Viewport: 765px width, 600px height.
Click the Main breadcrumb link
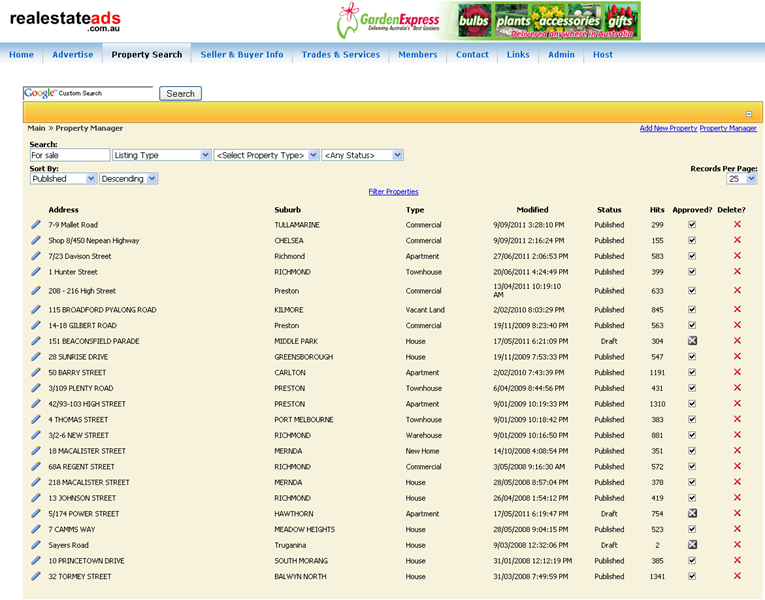coord(36,128)
